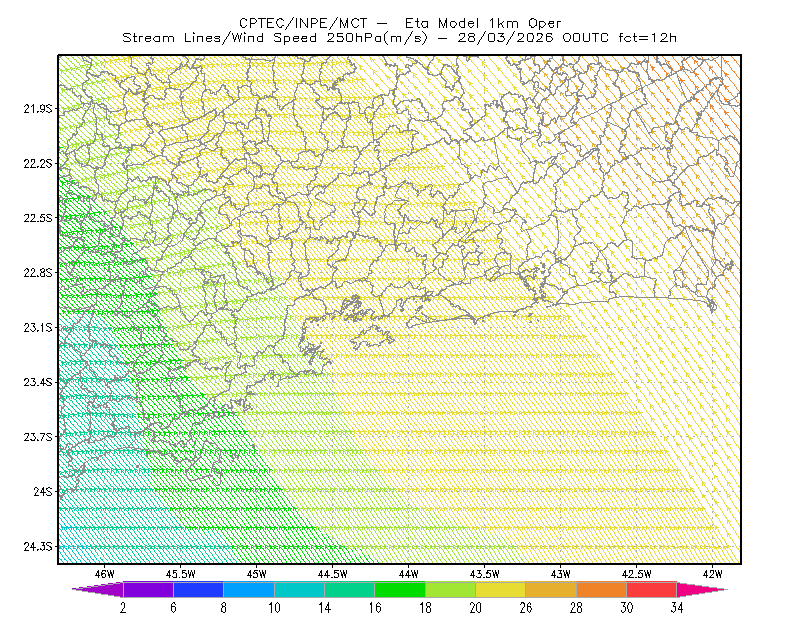Click the latitude label '21.9S'
The image size is (800, 618).
click(38, 108)
